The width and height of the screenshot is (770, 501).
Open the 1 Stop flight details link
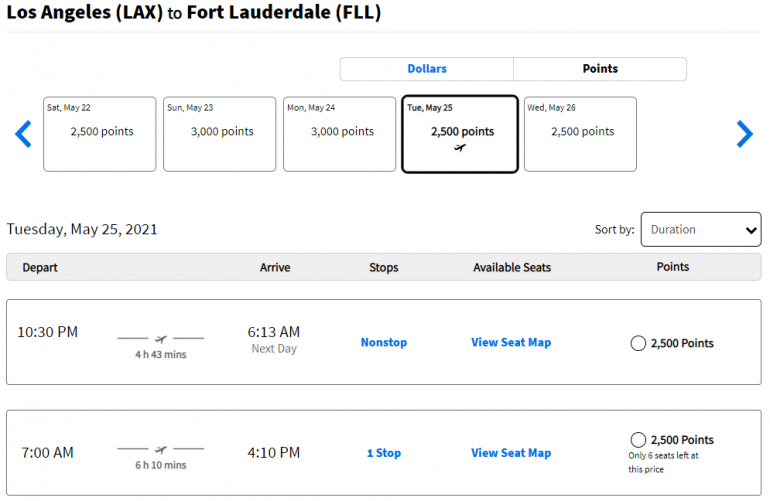384,453
